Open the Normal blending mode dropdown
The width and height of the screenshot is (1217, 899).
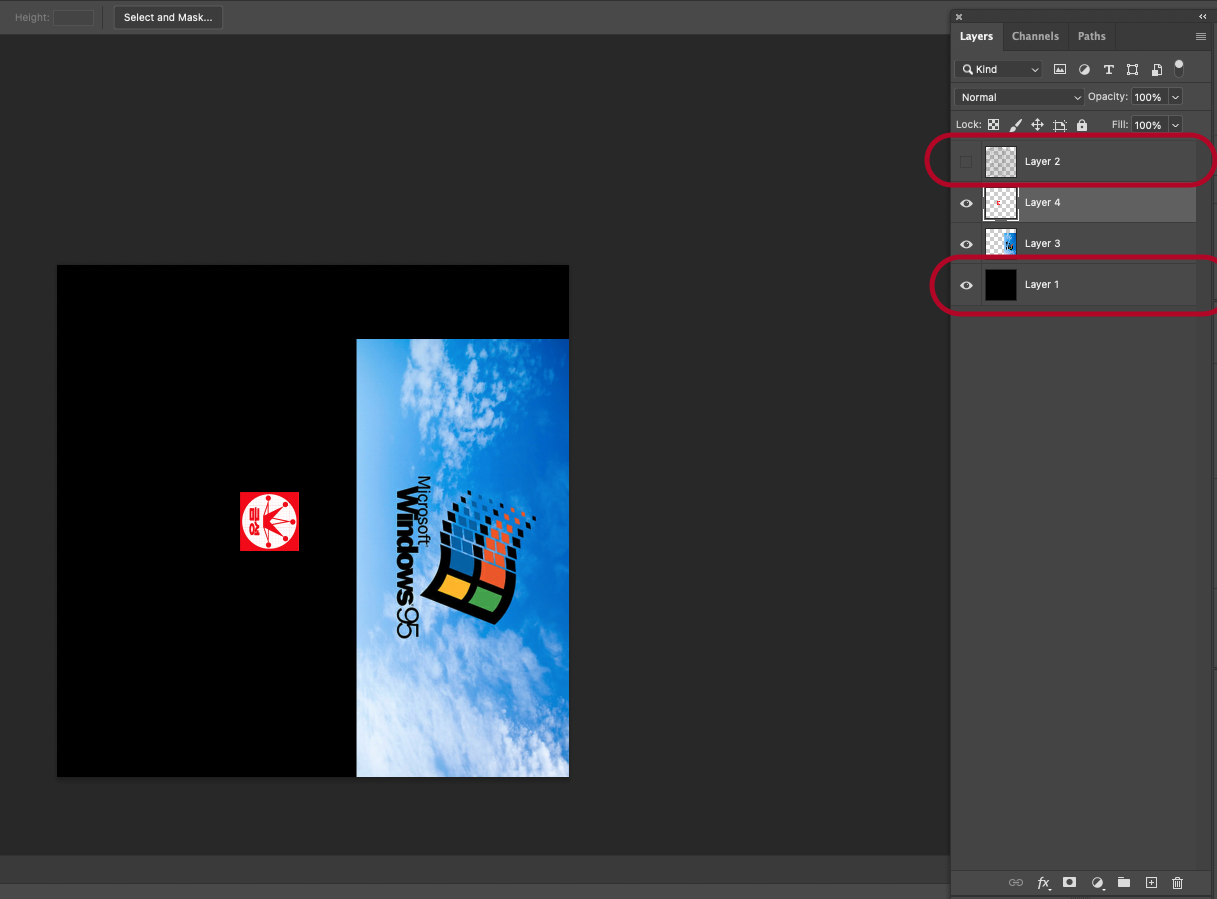(x=1019, y=97)
